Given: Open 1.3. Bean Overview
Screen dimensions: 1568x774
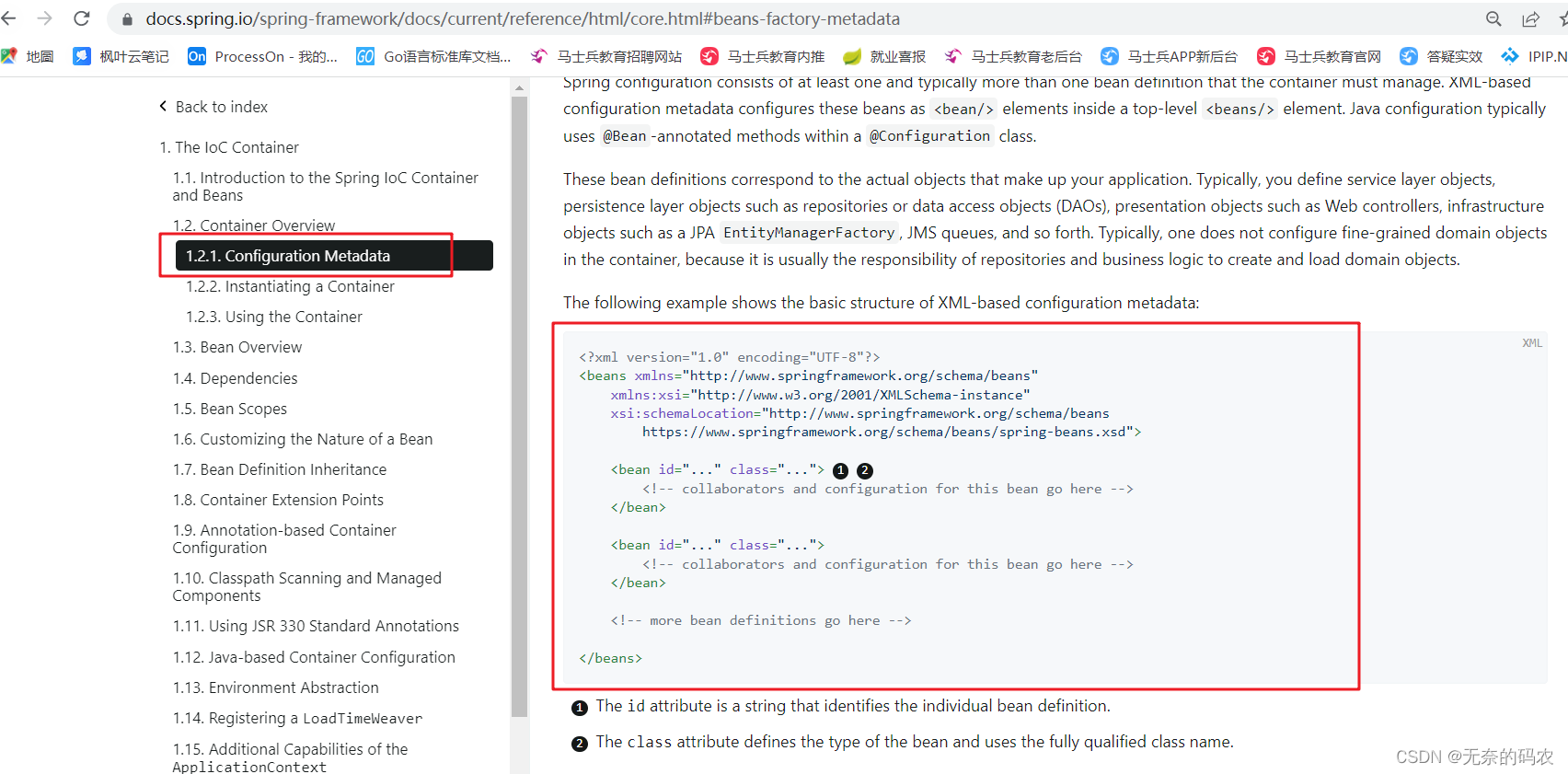Looking at the screenshot, I should [x=237, y=347].
